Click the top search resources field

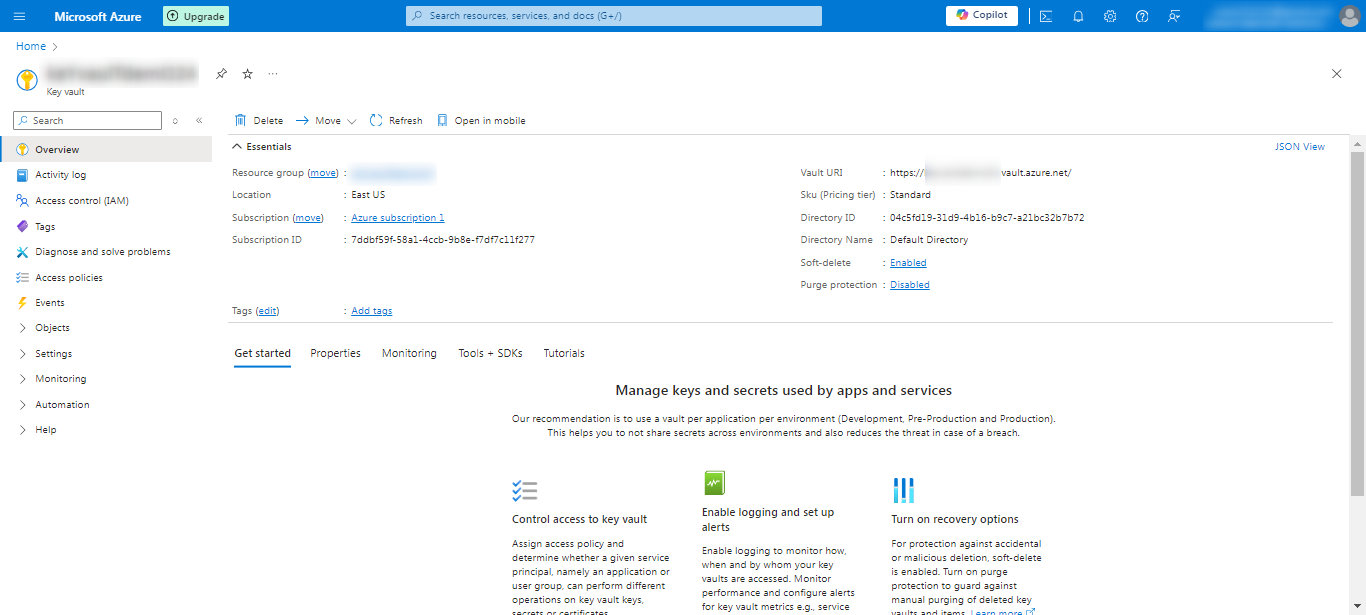[614, 16]
